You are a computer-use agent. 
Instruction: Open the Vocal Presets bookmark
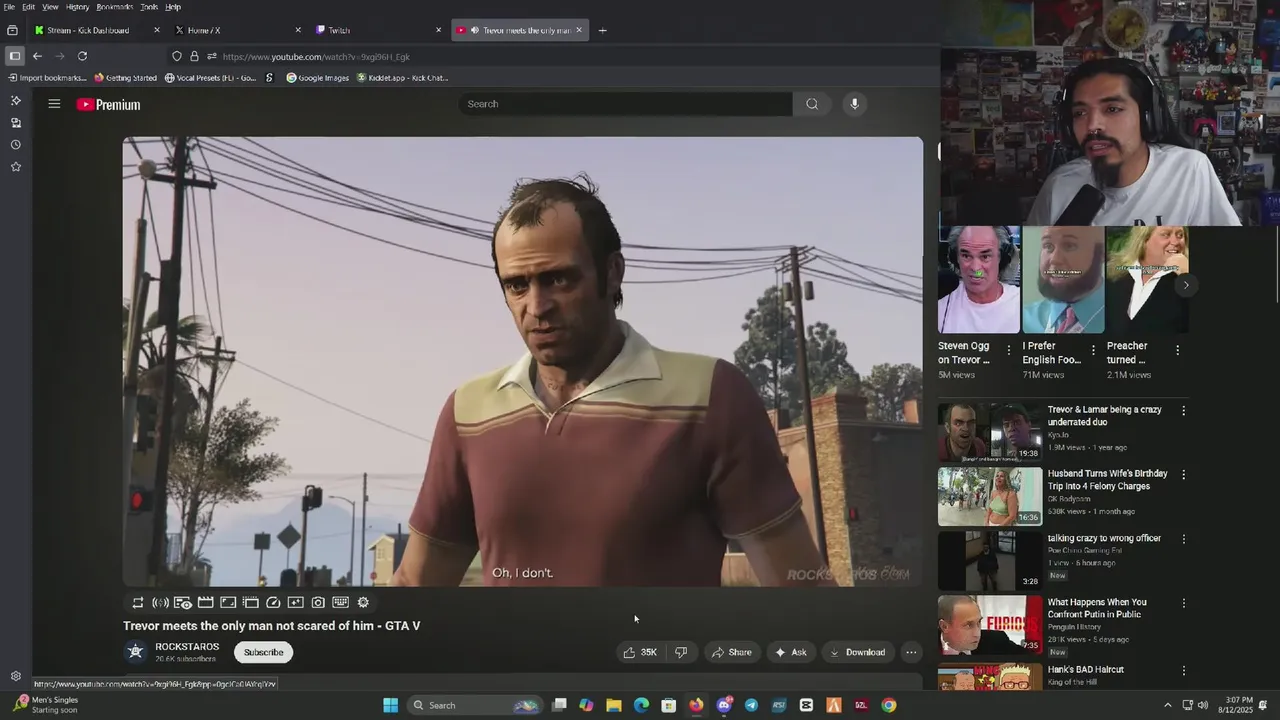coord(210,78)
